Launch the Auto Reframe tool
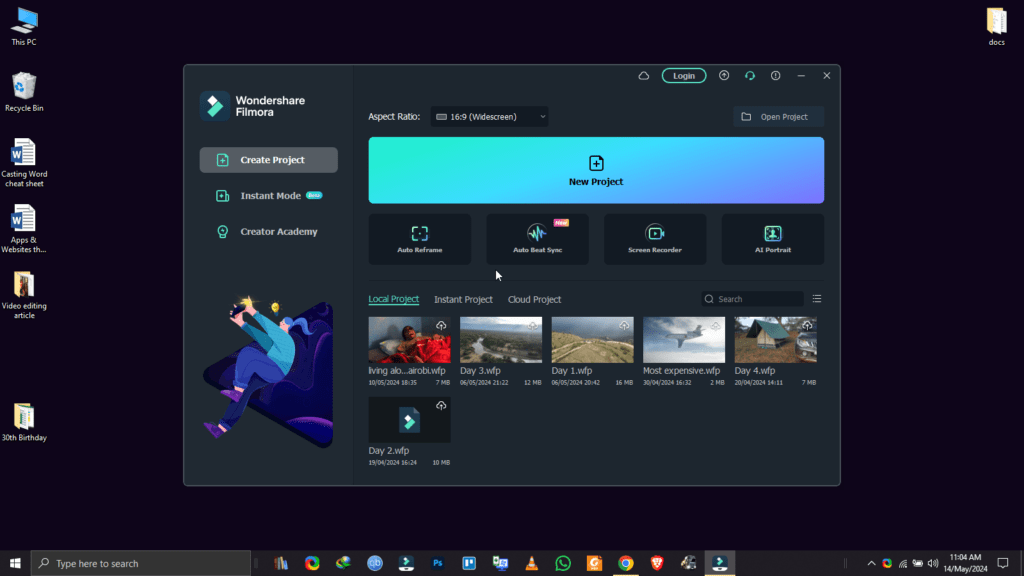 pos(419,239)
